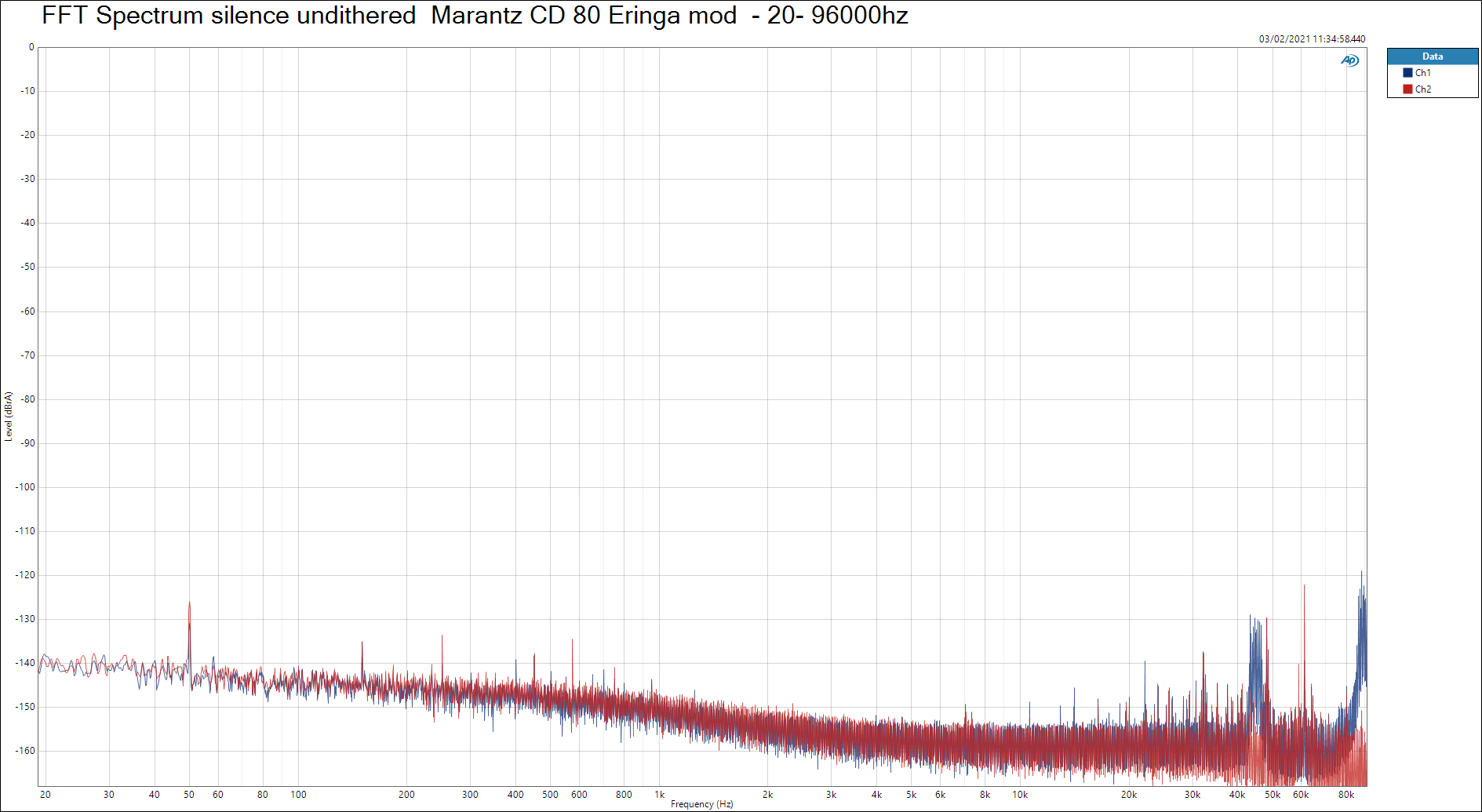
Task: Click the blue Ch1 legend color swatch
Action: [1407, 73]
